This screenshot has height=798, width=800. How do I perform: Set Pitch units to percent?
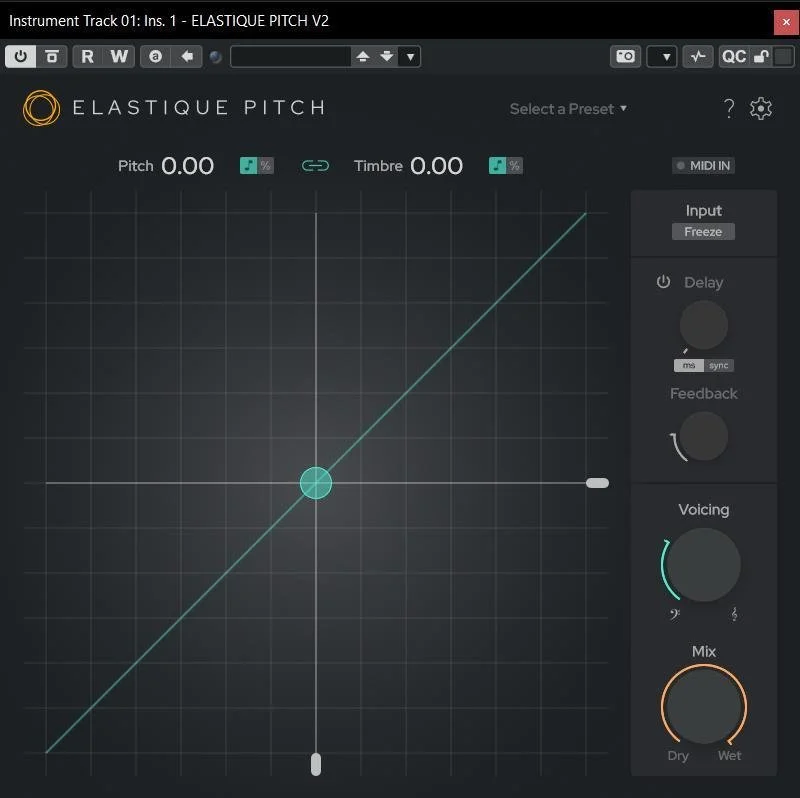266,165
